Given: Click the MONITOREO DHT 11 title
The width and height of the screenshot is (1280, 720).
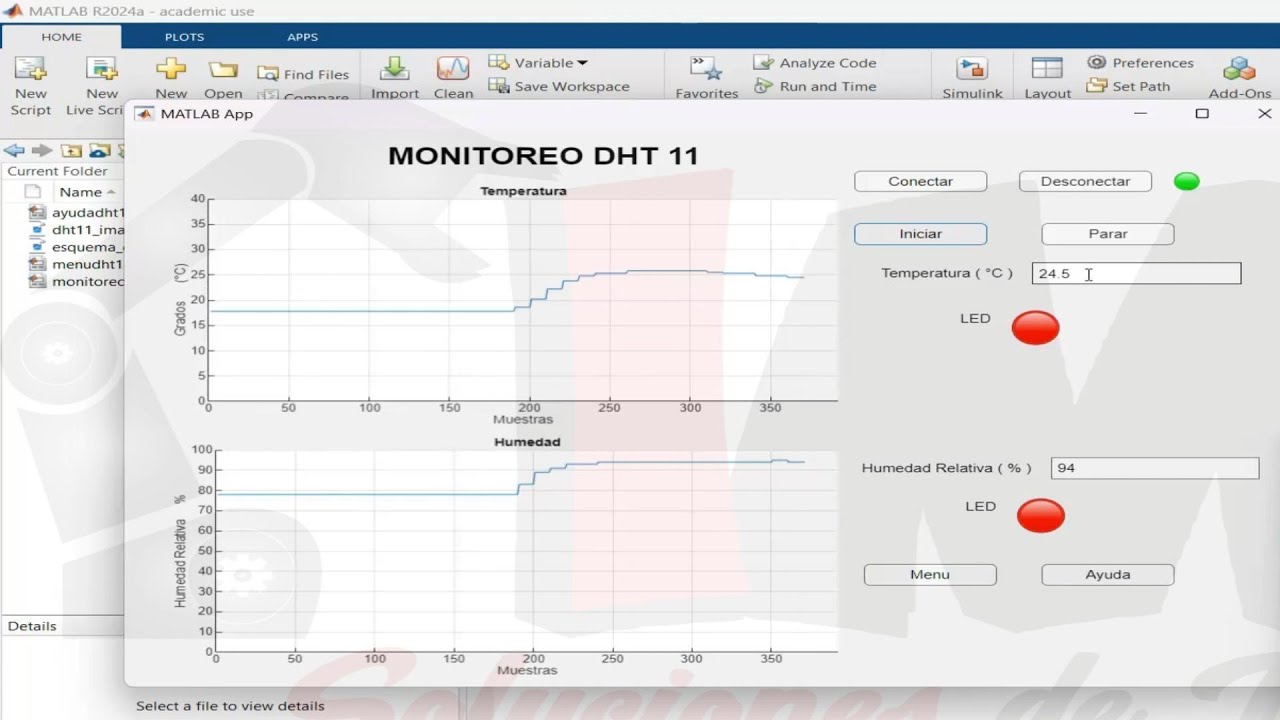Looking at the screenshot, I should (x=543, y=156).
